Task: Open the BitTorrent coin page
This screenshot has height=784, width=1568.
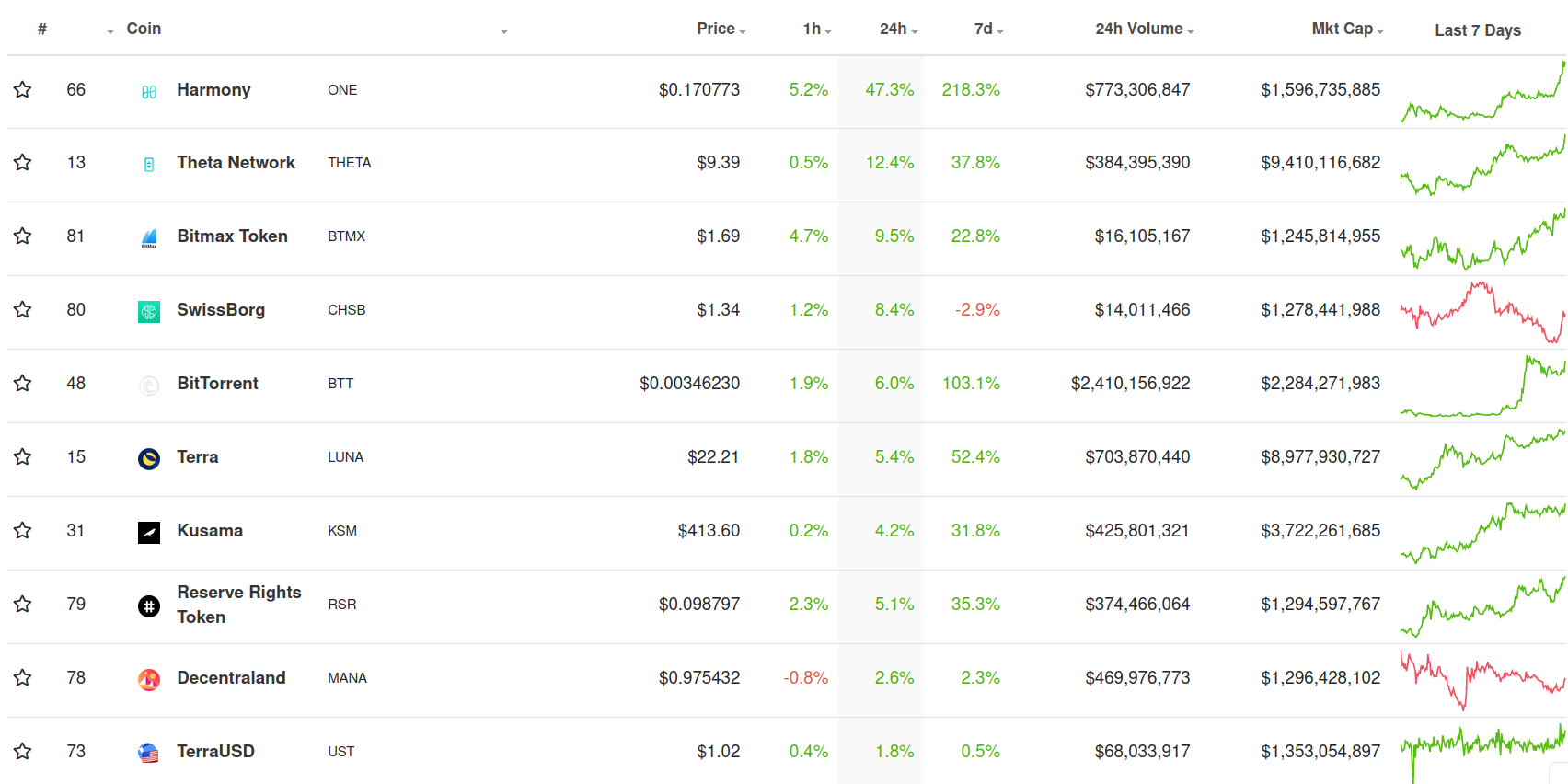Action: click(x=218, y=383)
